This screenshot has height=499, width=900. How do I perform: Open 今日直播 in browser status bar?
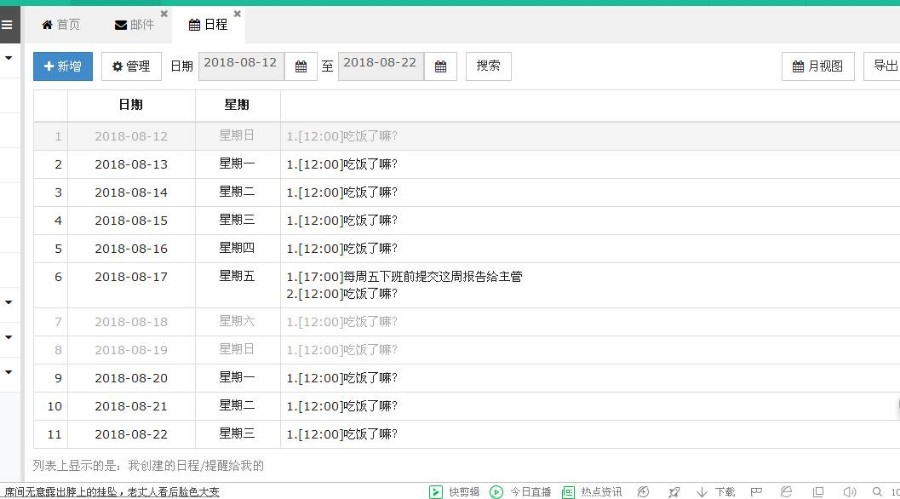(520, 492)
